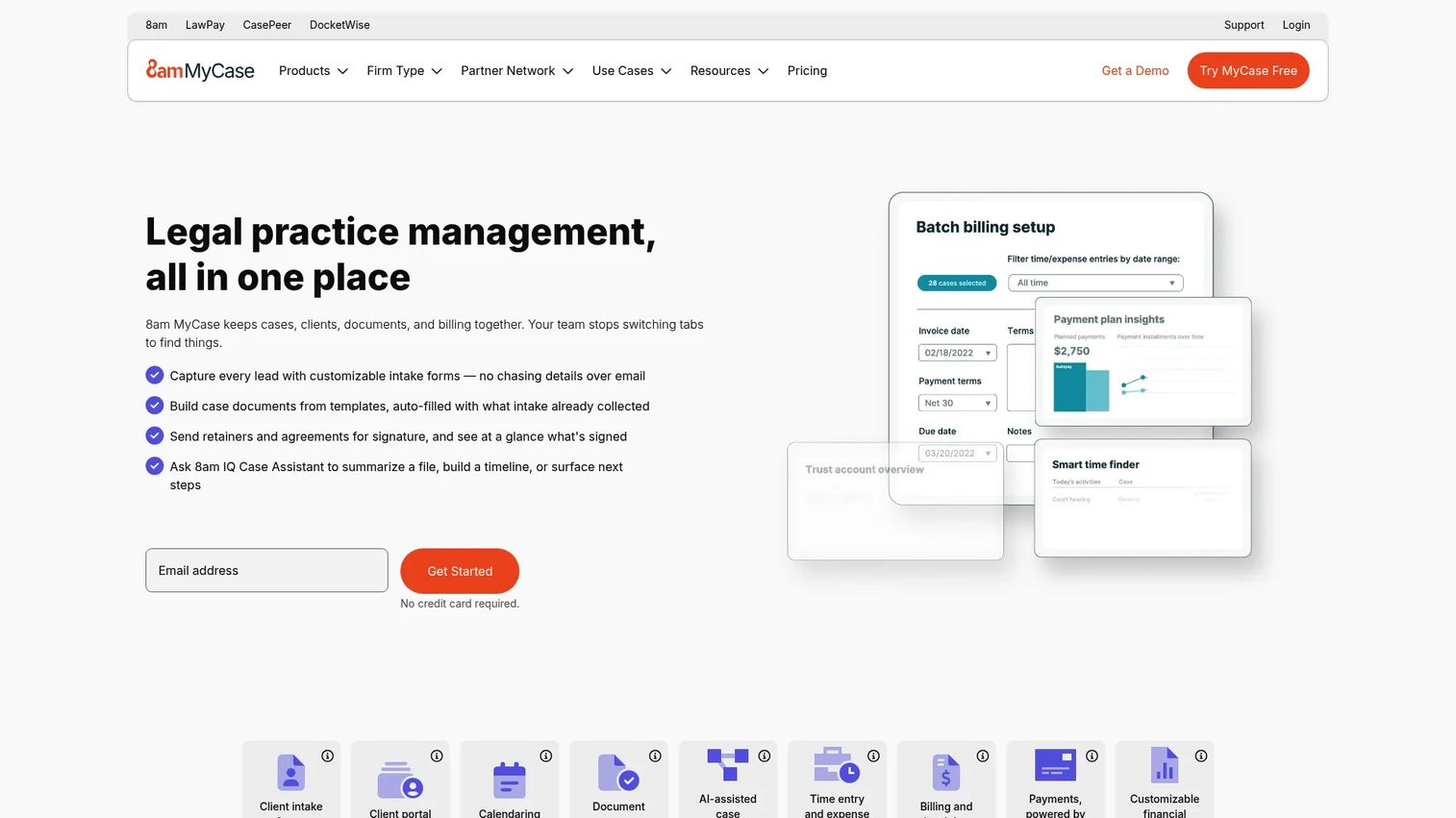
Task: Expand the Products menu
Action: point(314,70)
